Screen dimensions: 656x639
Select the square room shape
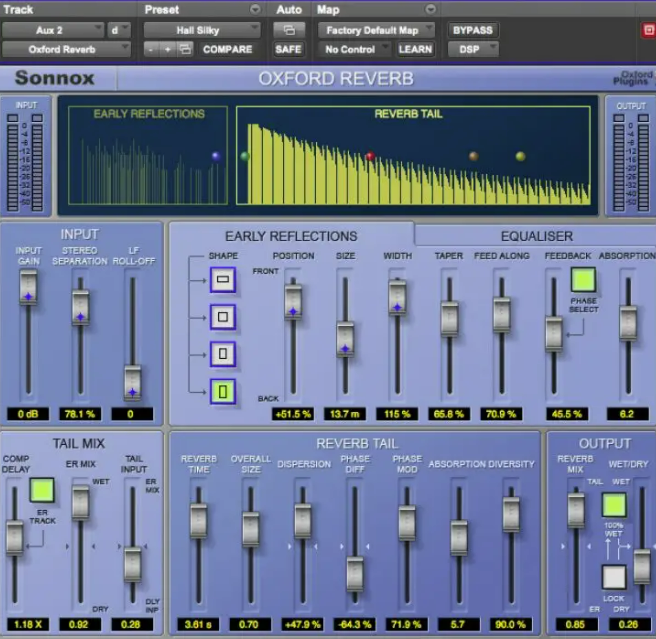[x=223, y=317]
